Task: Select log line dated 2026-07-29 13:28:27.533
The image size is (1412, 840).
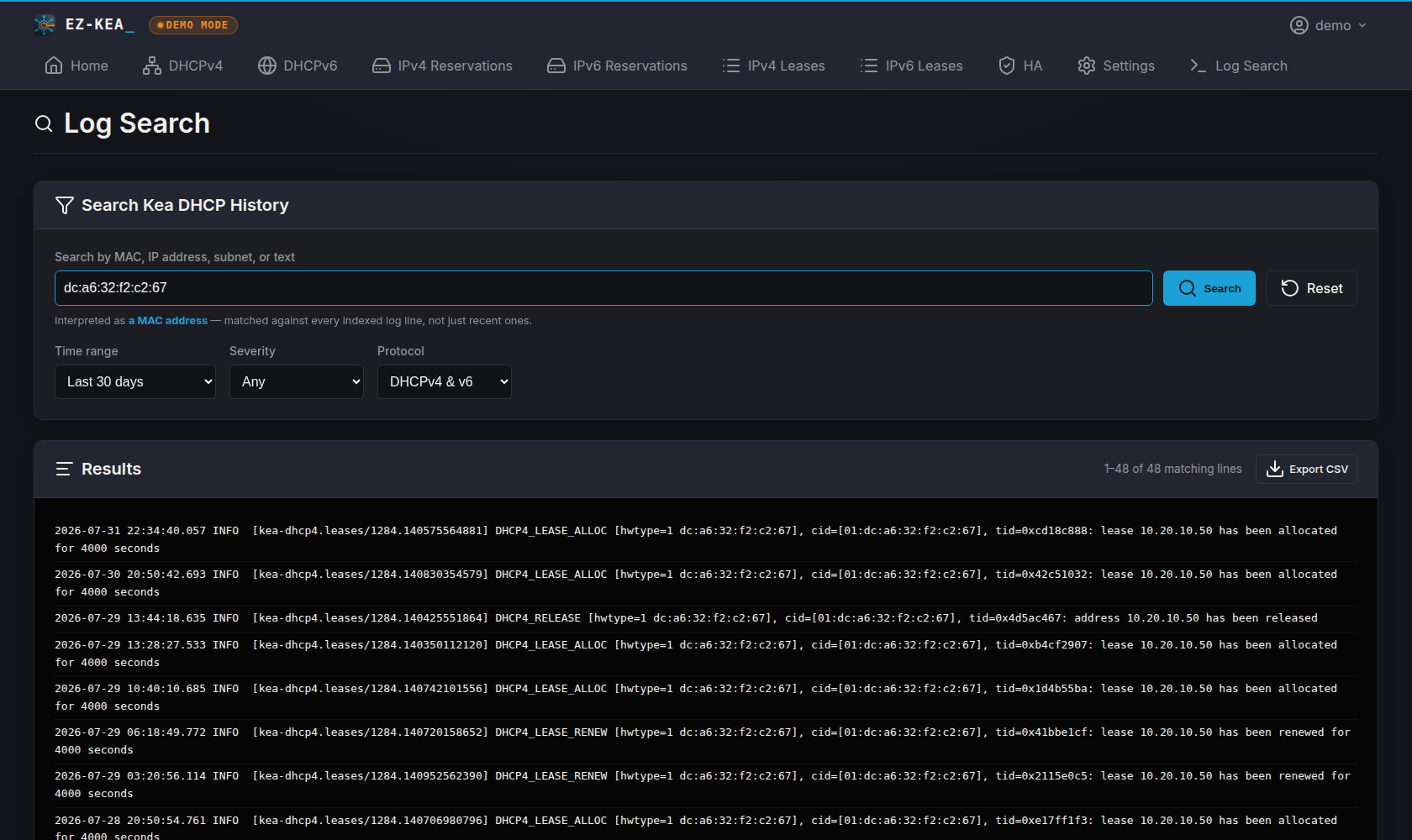Action: click(x=706, y=654)
